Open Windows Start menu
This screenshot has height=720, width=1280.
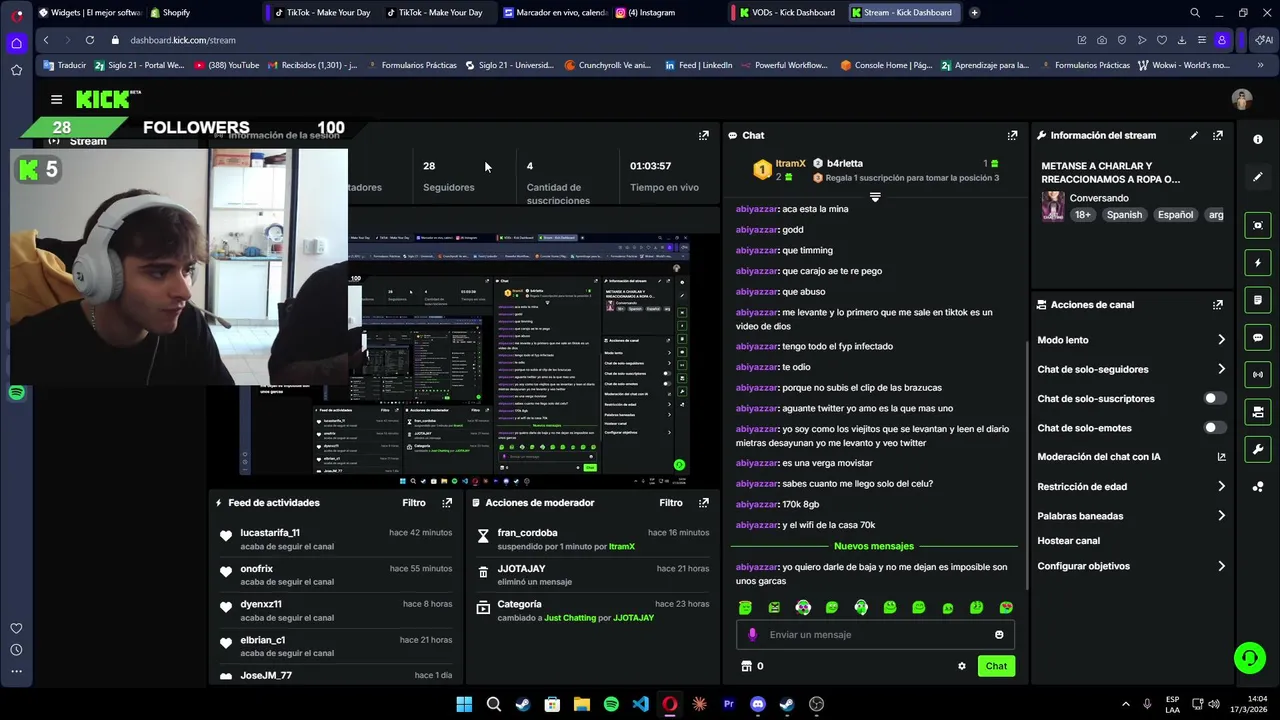[464, 704]
